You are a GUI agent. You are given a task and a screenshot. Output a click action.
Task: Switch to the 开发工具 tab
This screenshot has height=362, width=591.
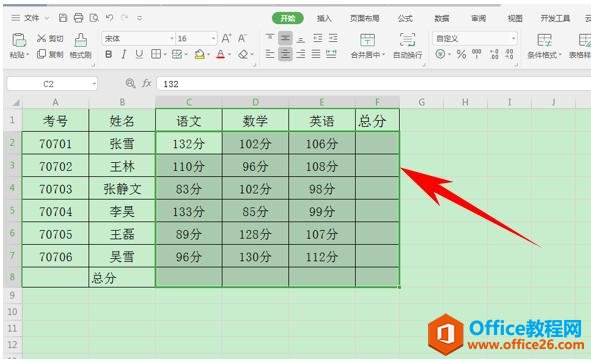555,18
